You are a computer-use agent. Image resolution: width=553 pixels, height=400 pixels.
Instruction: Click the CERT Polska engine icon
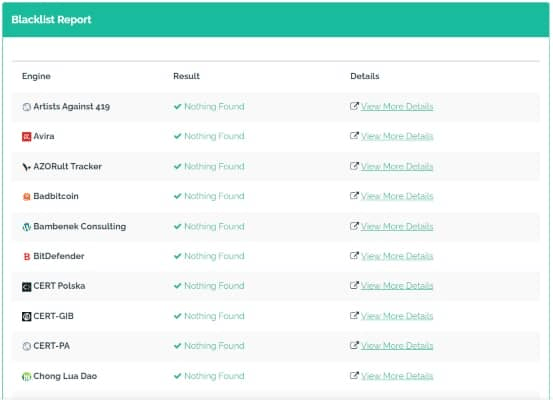coord(26,286)
